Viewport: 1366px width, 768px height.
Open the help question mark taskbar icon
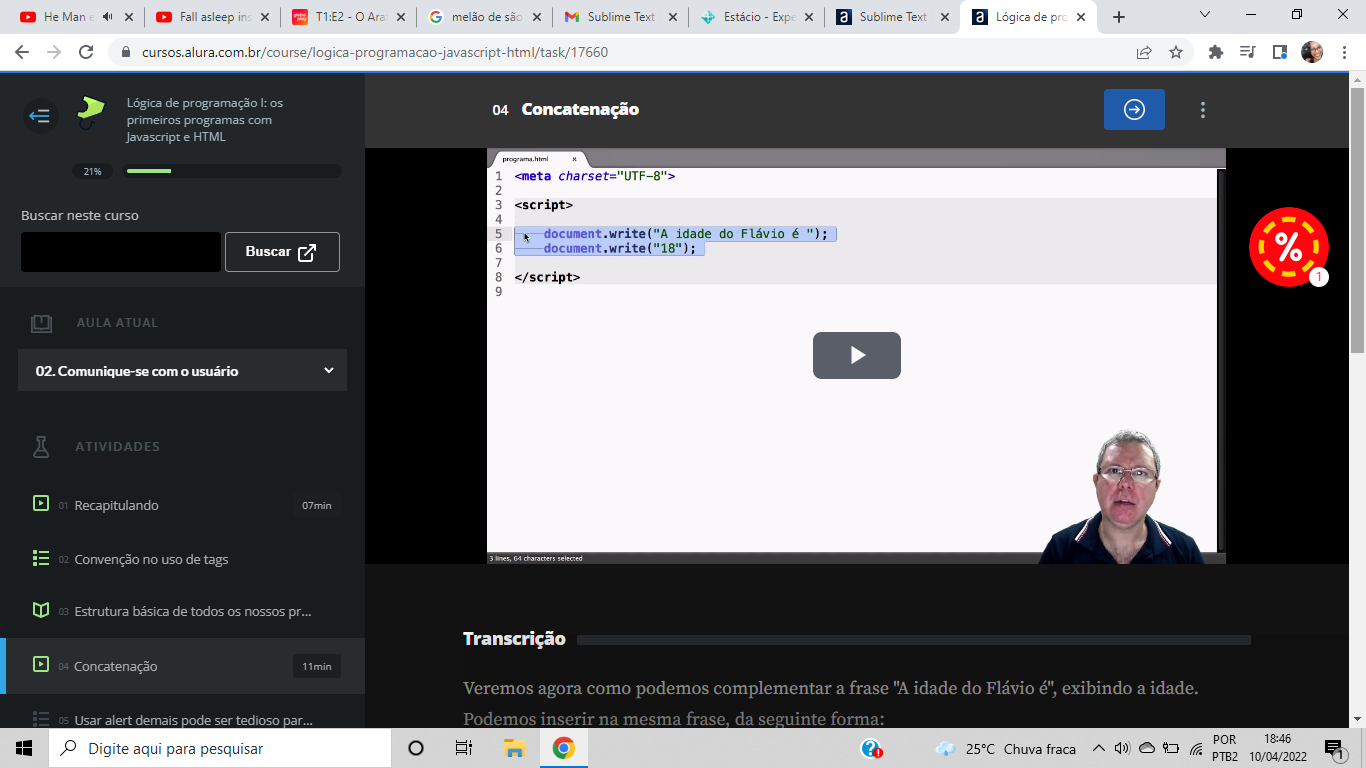pos(871,748)
